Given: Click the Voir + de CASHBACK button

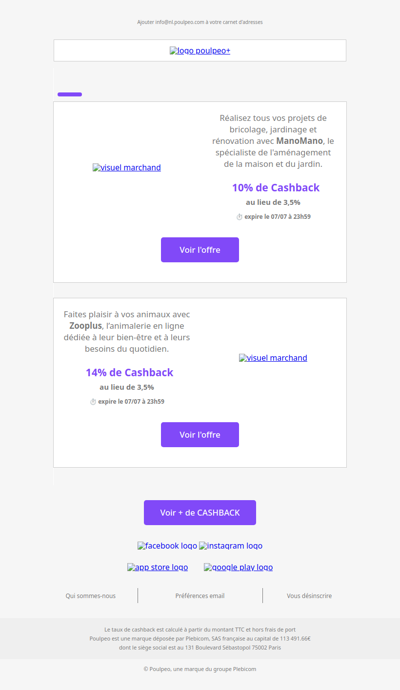Looking at the screenshot, I should 200,513.
